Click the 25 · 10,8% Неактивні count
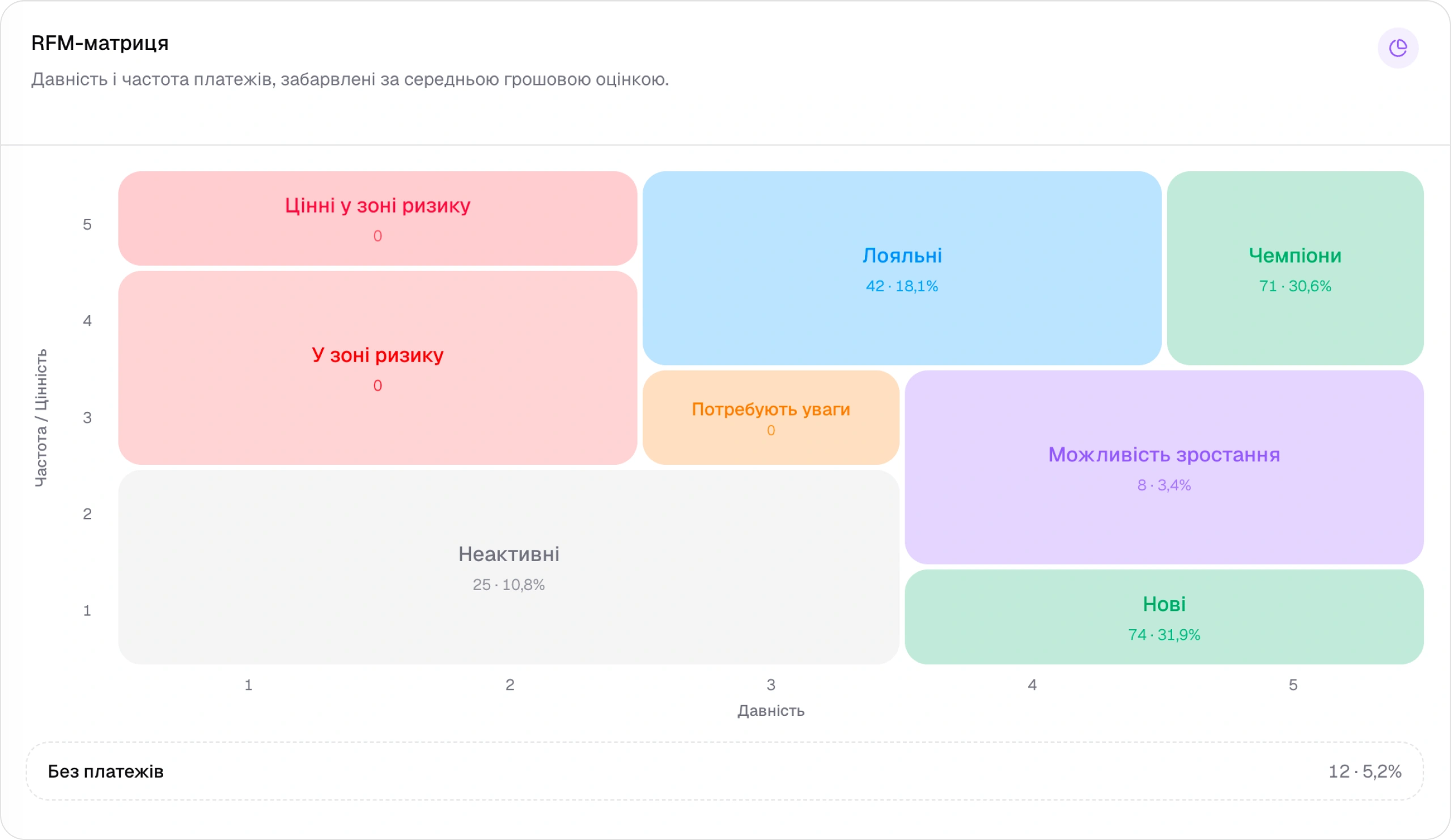The width and height of the screenshot is (1451, 840). point(509,584)
